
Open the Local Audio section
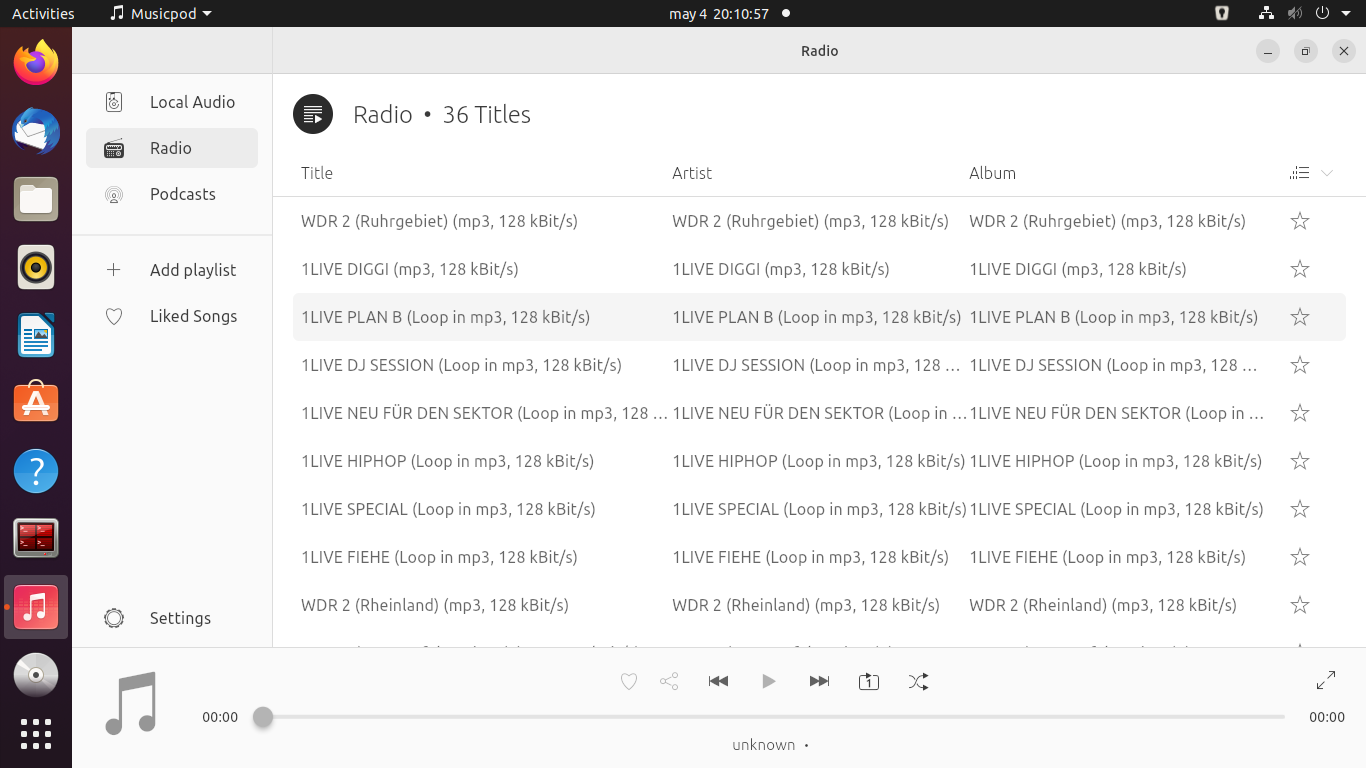pyautogui.click(x=172, y=102)
